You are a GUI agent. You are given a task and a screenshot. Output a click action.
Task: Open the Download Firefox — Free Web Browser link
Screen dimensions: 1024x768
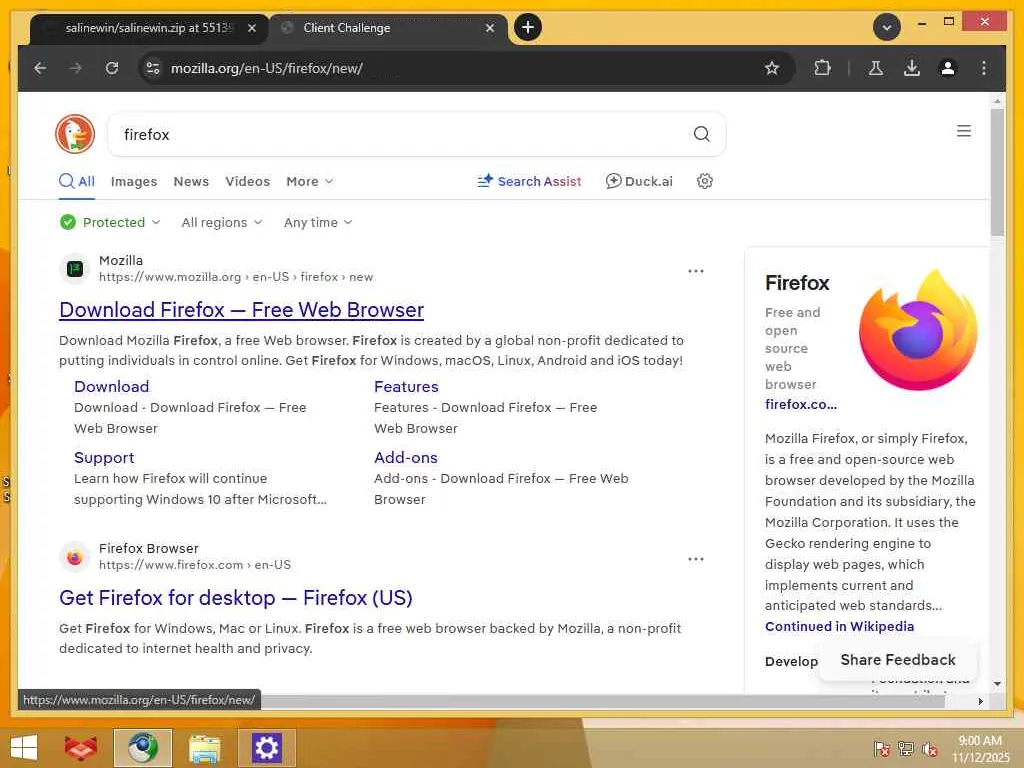[242, 310]
